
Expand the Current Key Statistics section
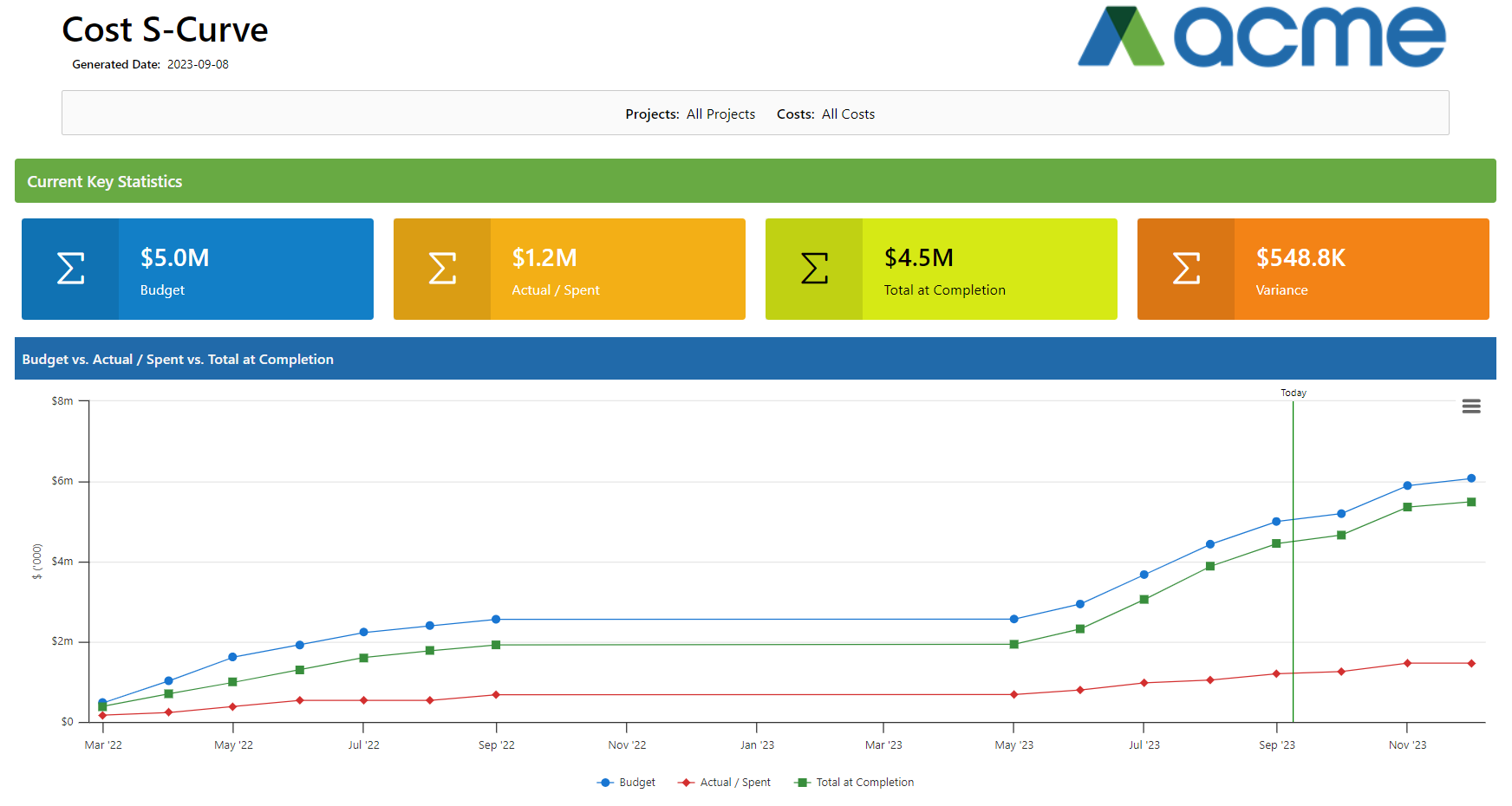pos(104,181)
